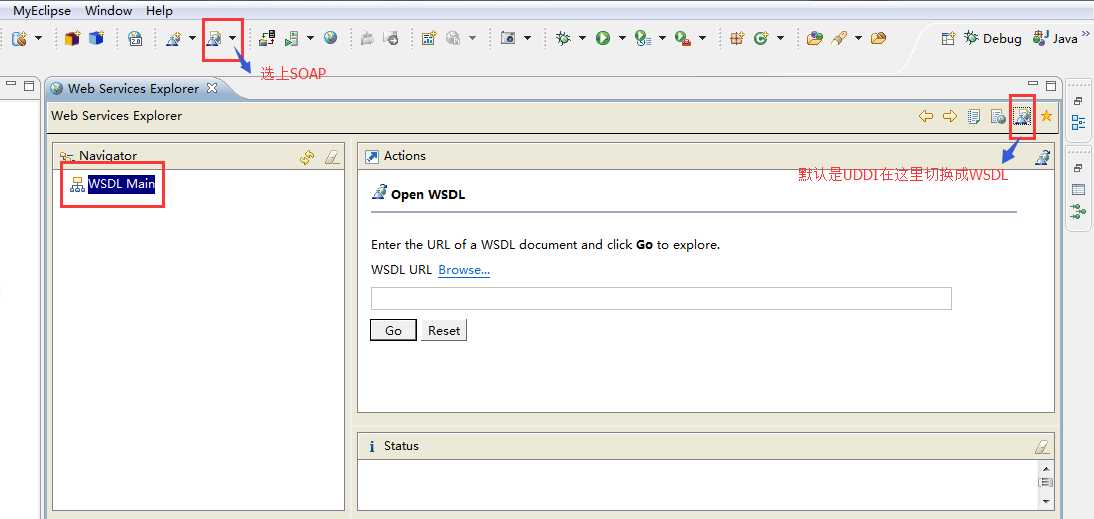
Task: Open the MyEclipse menu
Action: pyautogui.click(x=42, y=10)
